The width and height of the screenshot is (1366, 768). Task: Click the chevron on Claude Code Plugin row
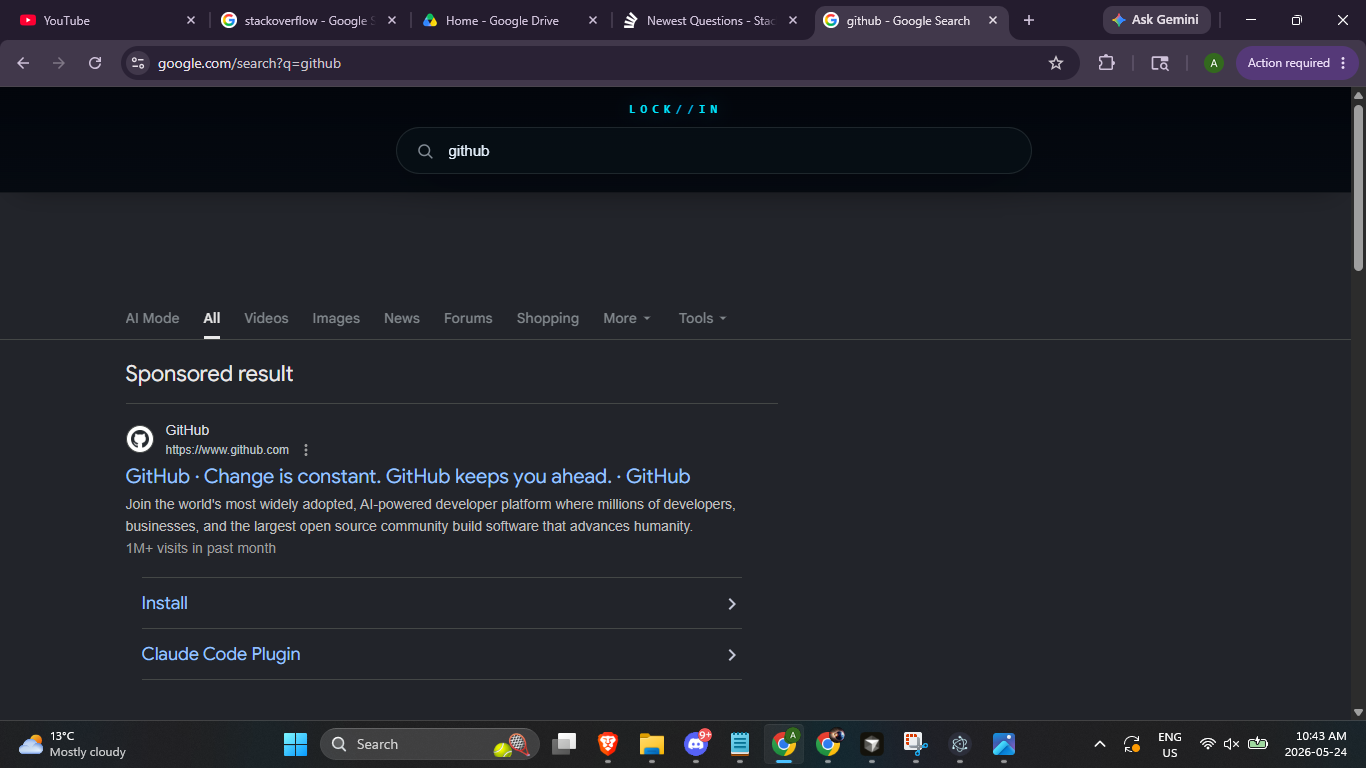click(x=732, y=655)
